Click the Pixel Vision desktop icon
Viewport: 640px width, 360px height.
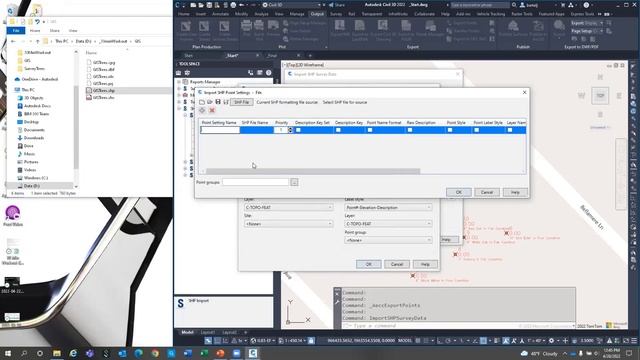(x=13, y=216)
